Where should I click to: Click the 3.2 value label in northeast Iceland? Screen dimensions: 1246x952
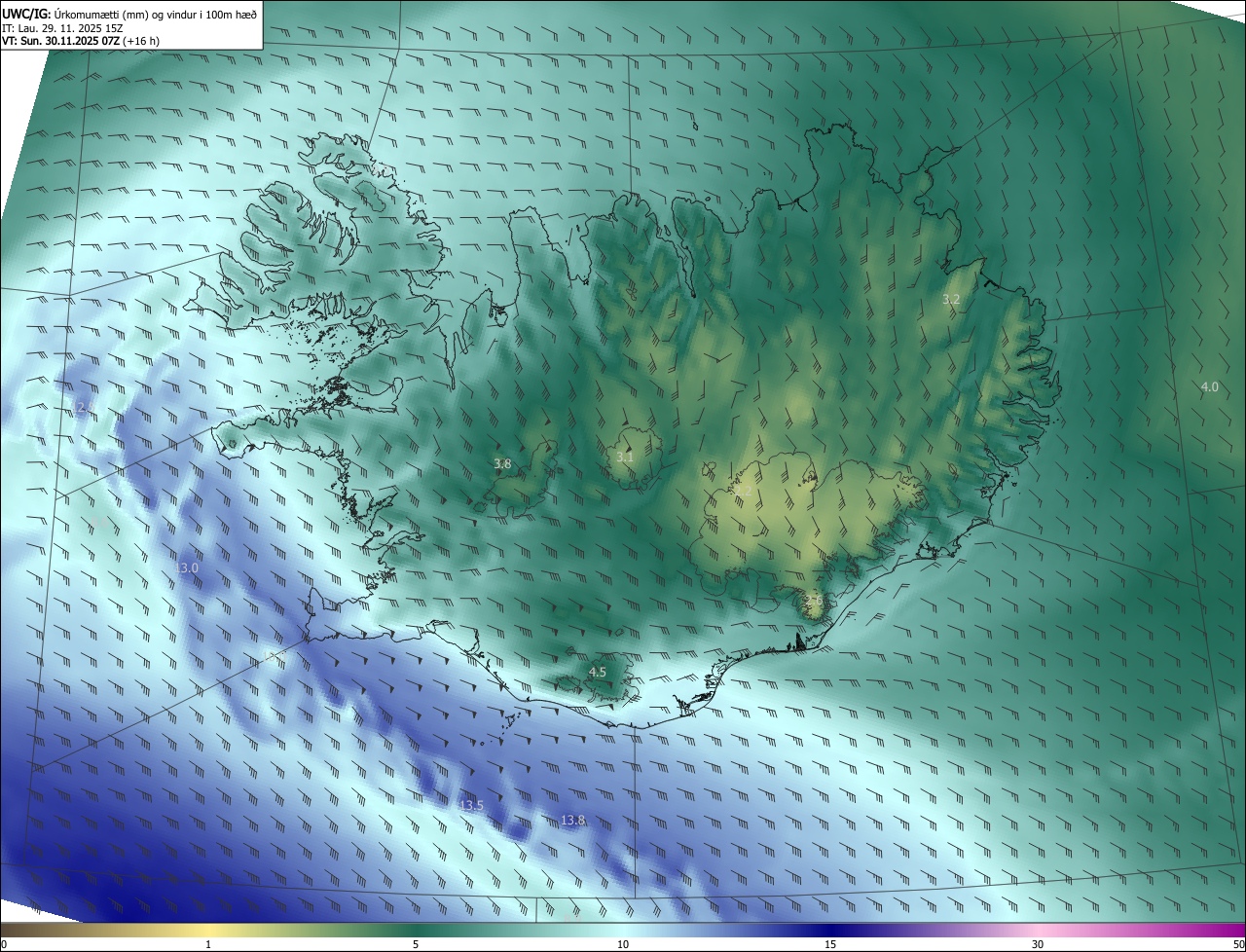click(x=951, y=300)
